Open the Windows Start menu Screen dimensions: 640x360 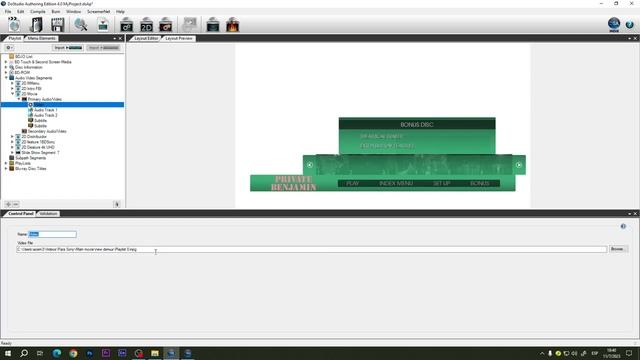click(x=7, y=353)
